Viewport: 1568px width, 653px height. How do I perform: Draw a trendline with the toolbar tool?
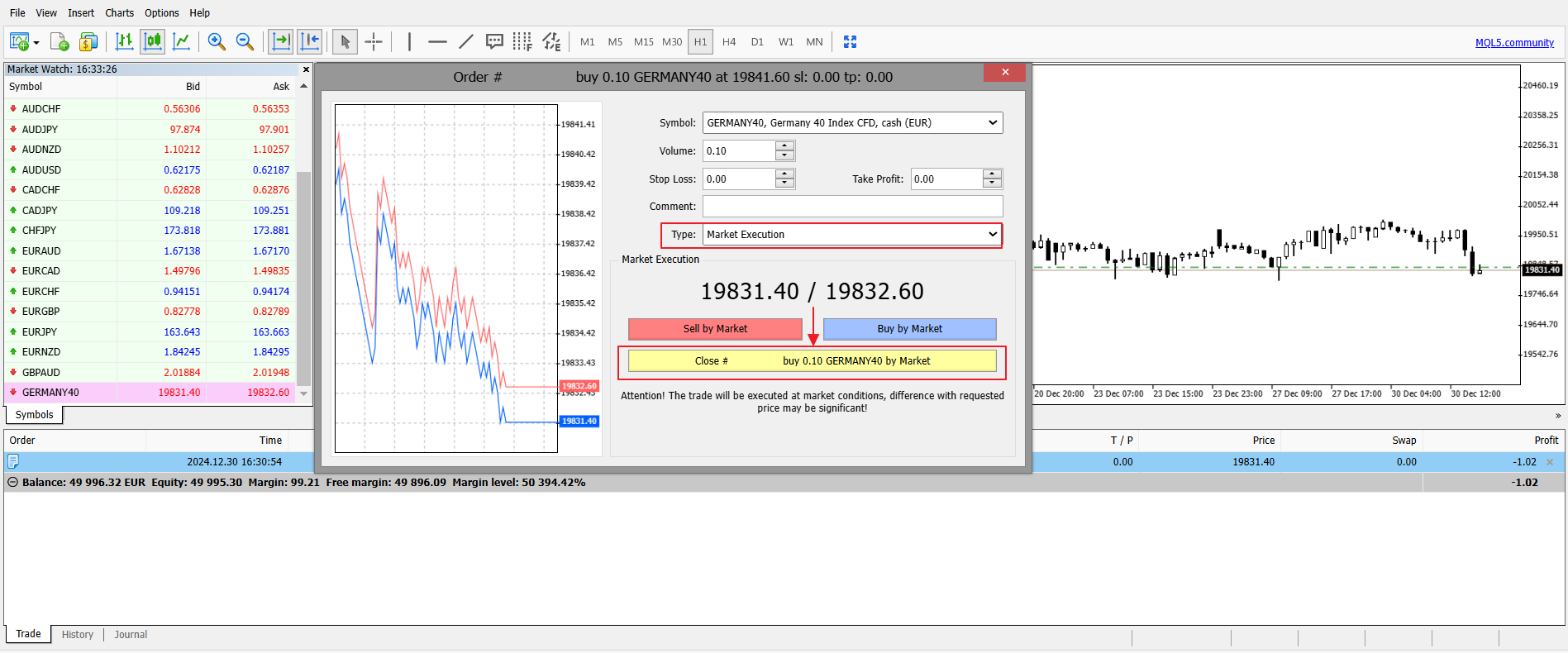[466, 41]
